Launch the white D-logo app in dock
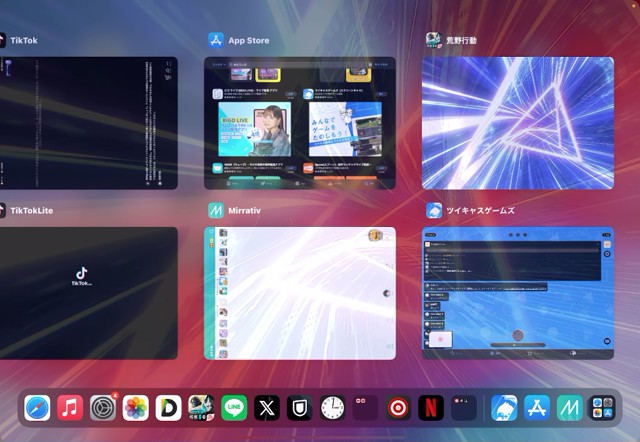The height and width of the screenshot is (442, 640). point(169,408)
